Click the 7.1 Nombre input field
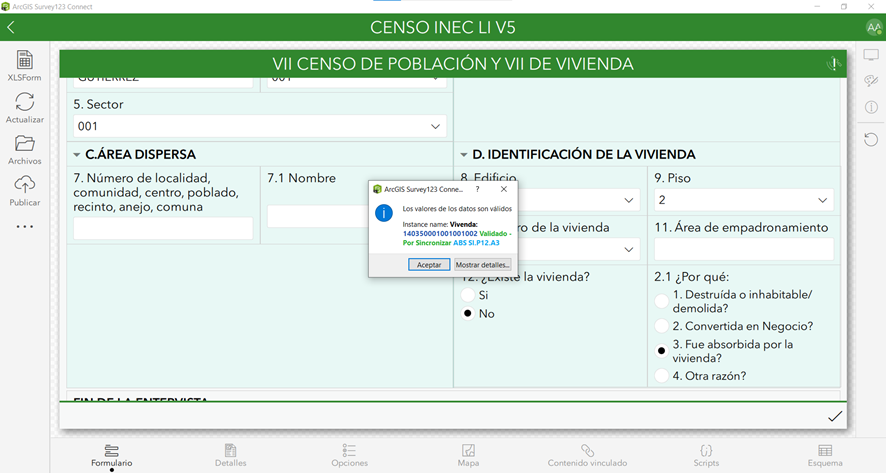 (318, 216)
